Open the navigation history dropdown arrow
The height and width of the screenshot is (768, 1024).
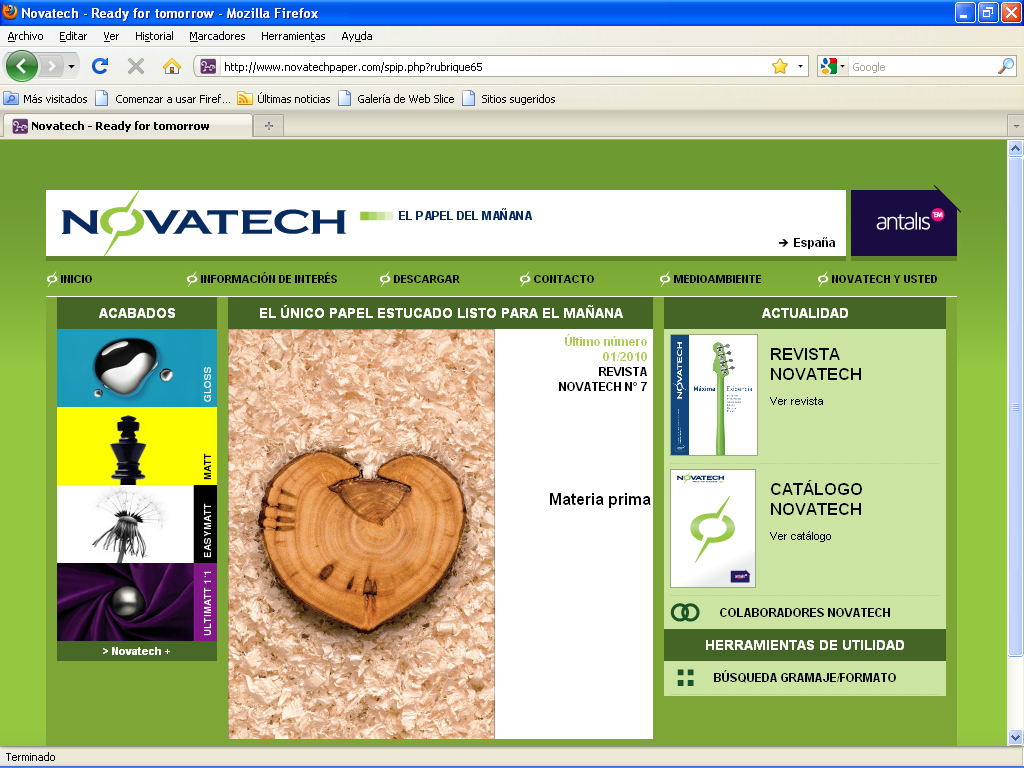71,66
